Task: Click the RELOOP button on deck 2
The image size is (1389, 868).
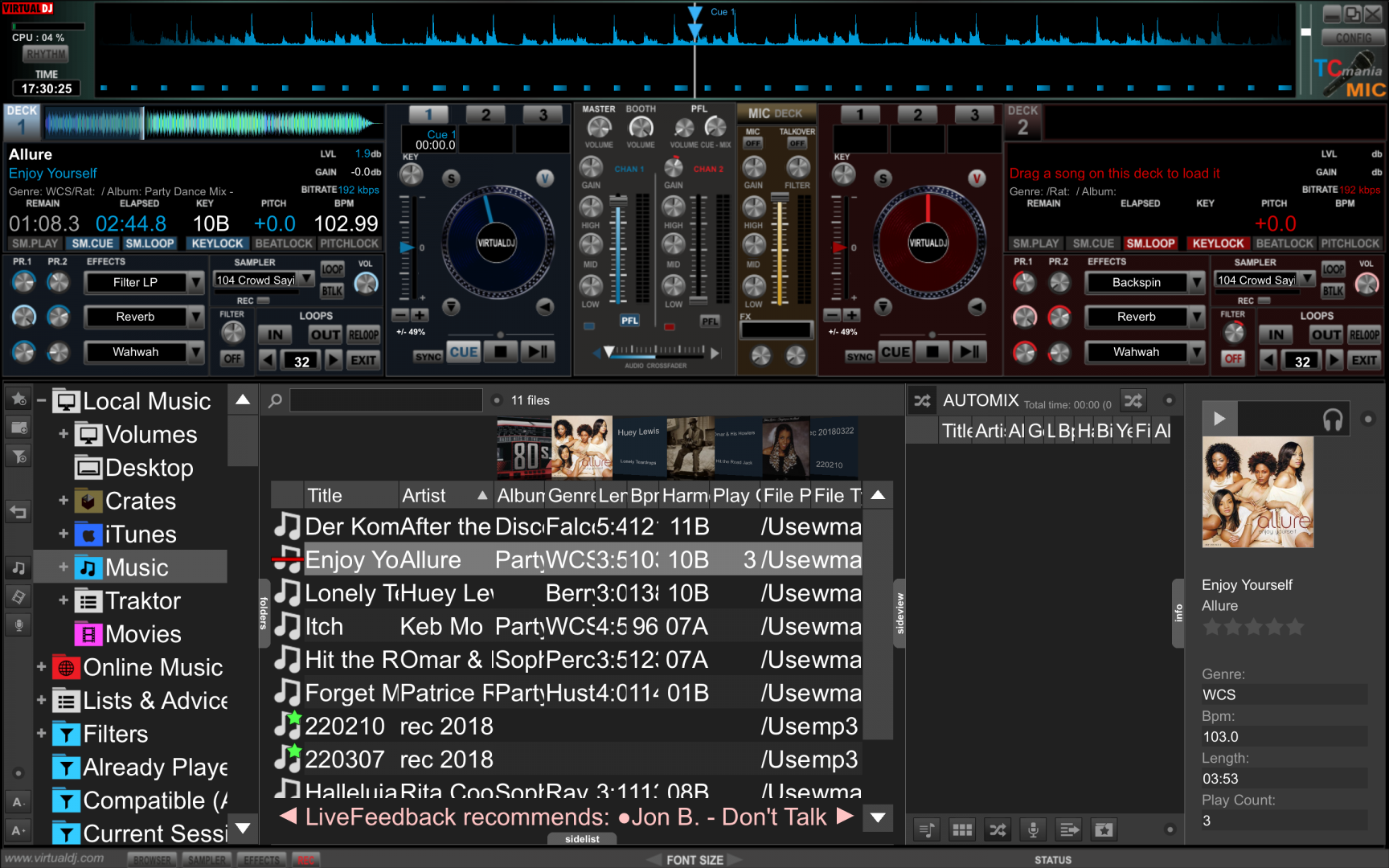Action: (x=1364, y=334)
